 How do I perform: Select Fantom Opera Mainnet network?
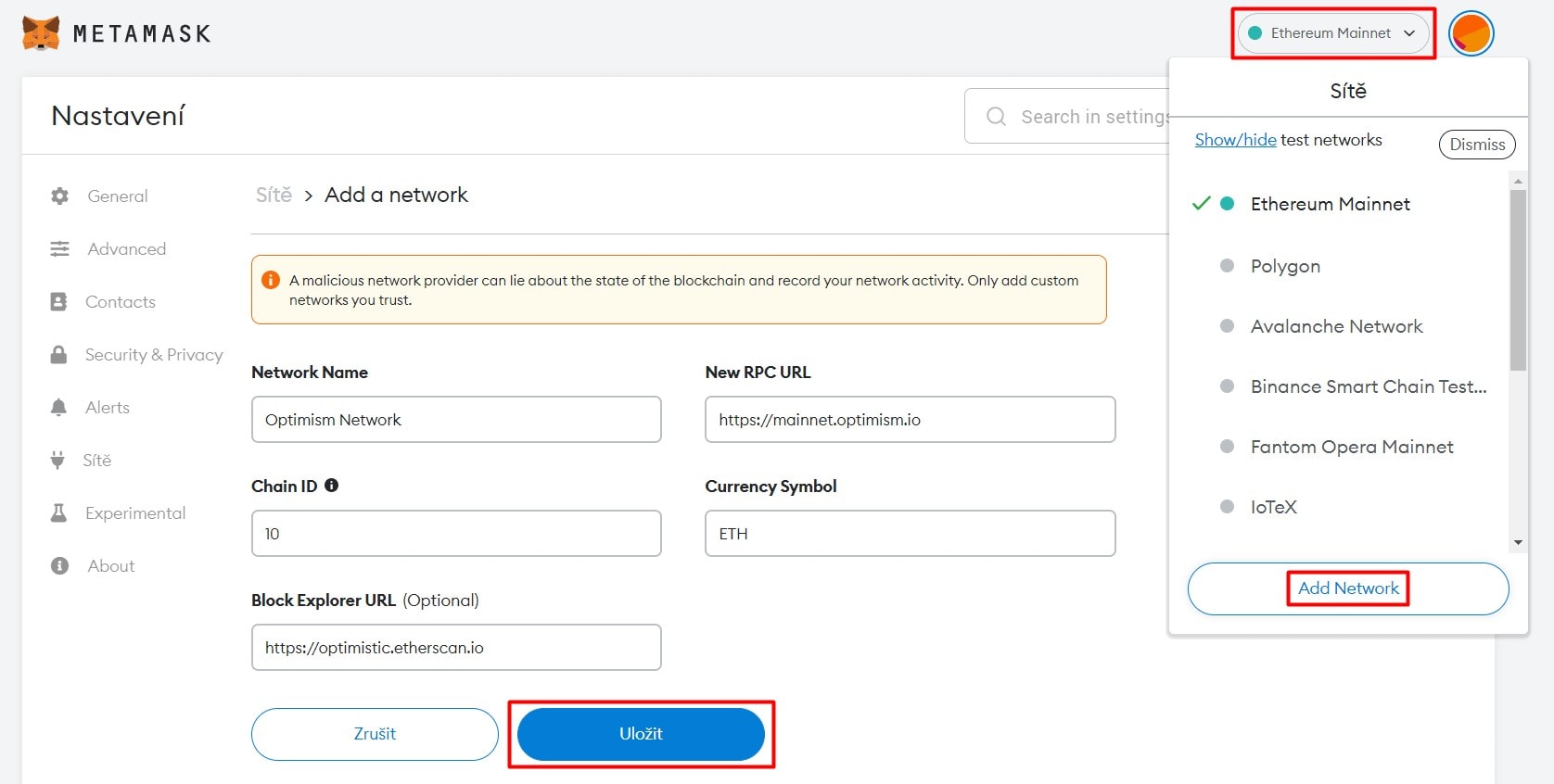click(x=1351, y=447)
